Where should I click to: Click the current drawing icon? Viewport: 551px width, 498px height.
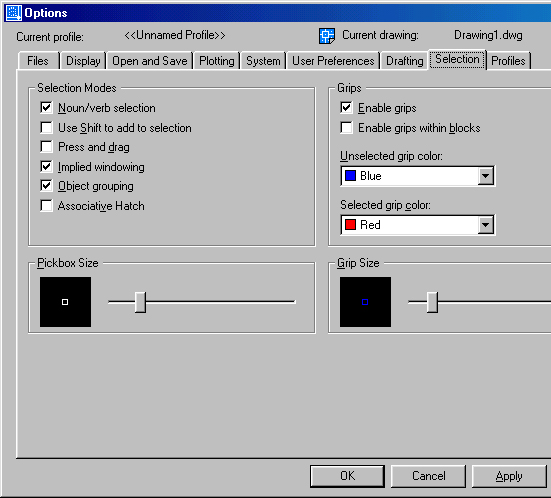tap(326, 35)
